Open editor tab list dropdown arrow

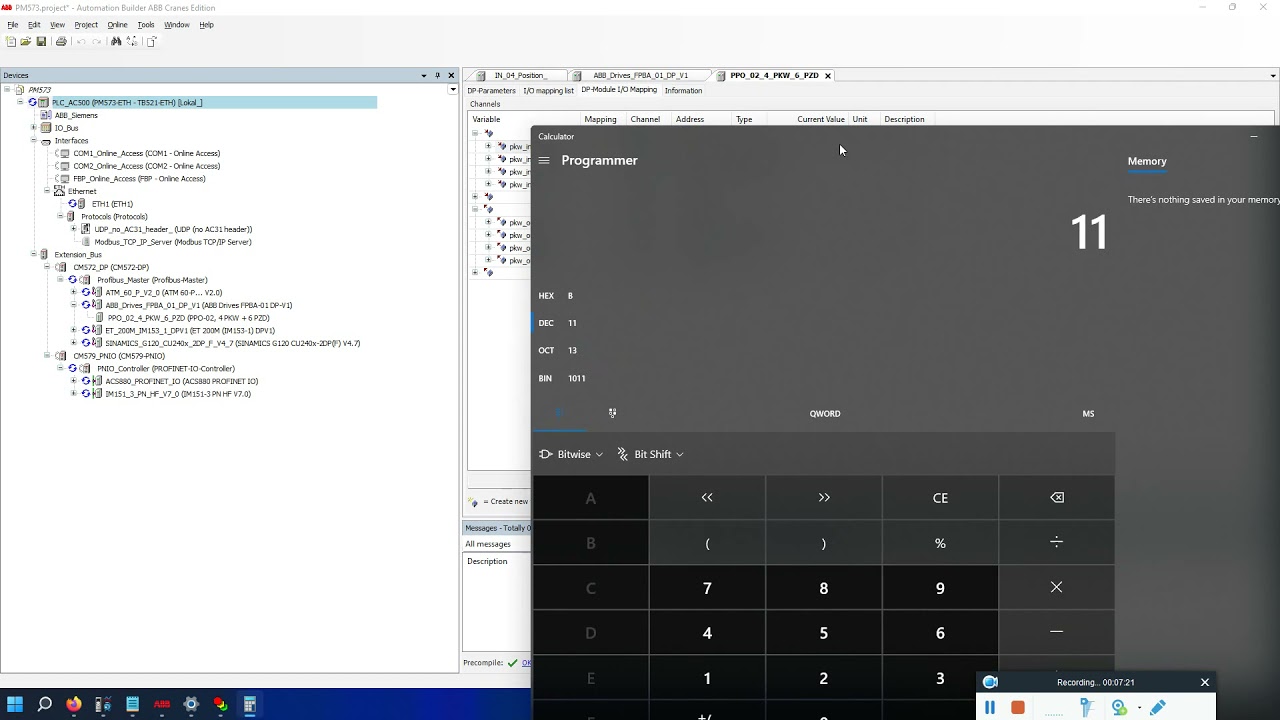[x=1273, y=75]
